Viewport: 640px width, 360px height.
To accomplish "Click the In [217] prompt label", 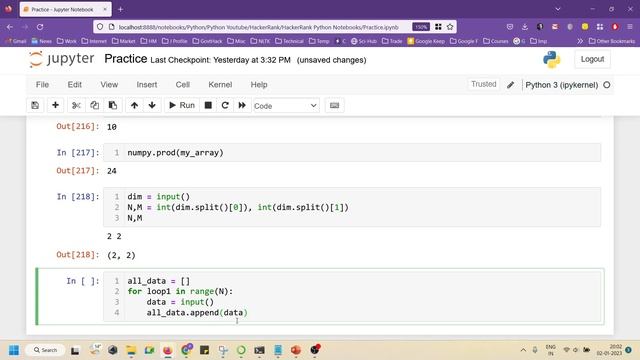I will (78, 153).
